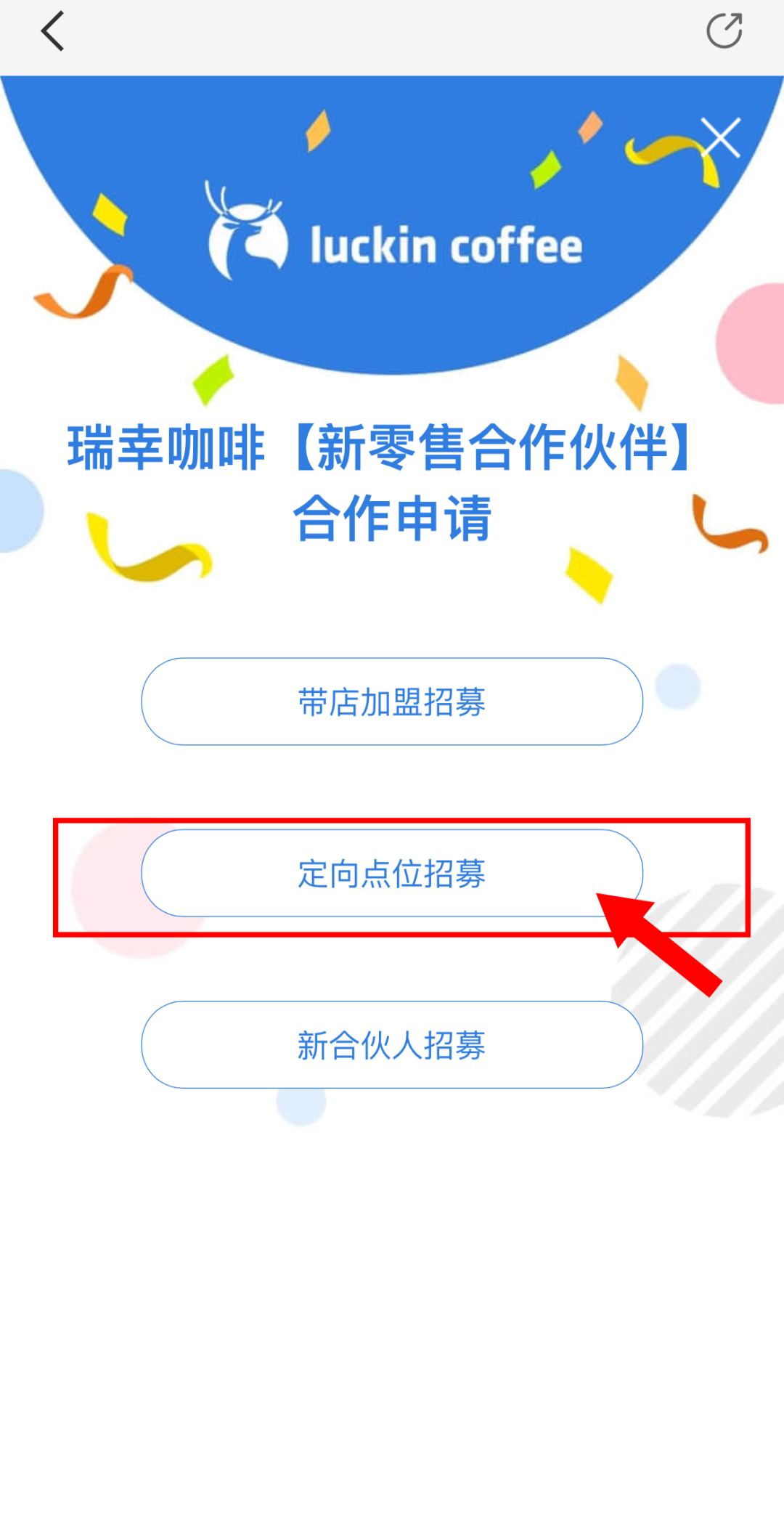
Task: Open 带店加盟招募 option
Action: point(392,702)
